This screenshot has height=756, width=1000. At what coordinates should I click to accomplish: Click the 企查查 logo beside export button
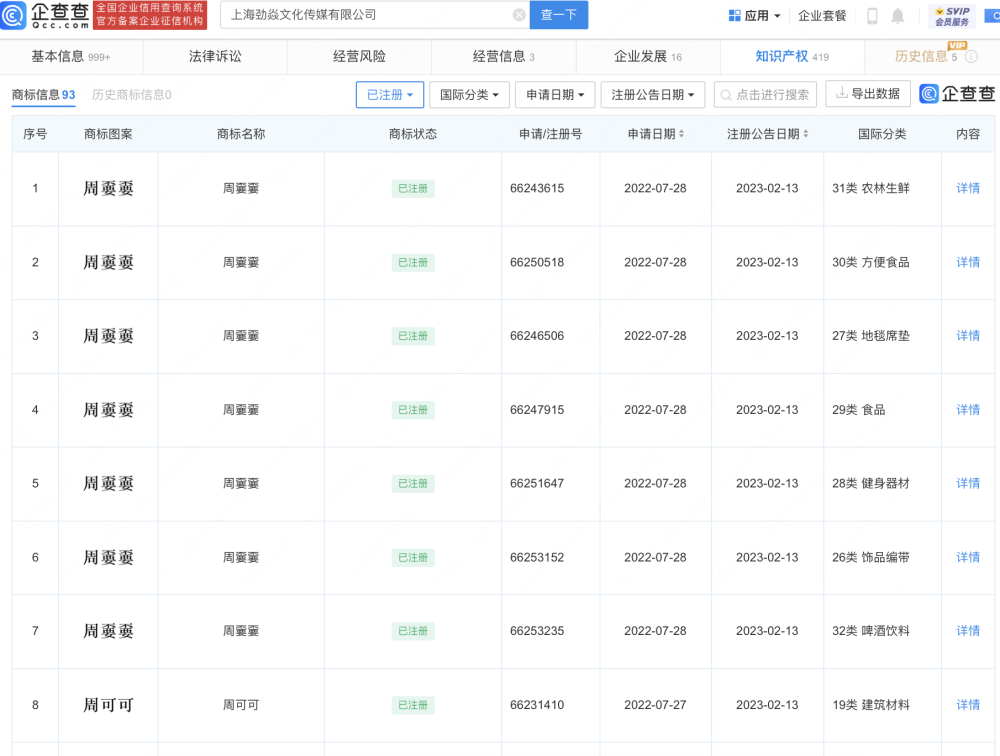point(957,94)
